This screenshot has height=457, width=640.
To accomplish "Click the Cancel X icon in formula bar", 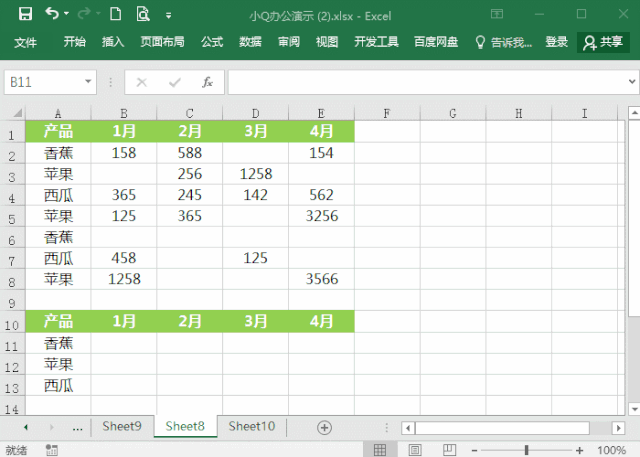I will pyautogui.click(x=142, y=82).
